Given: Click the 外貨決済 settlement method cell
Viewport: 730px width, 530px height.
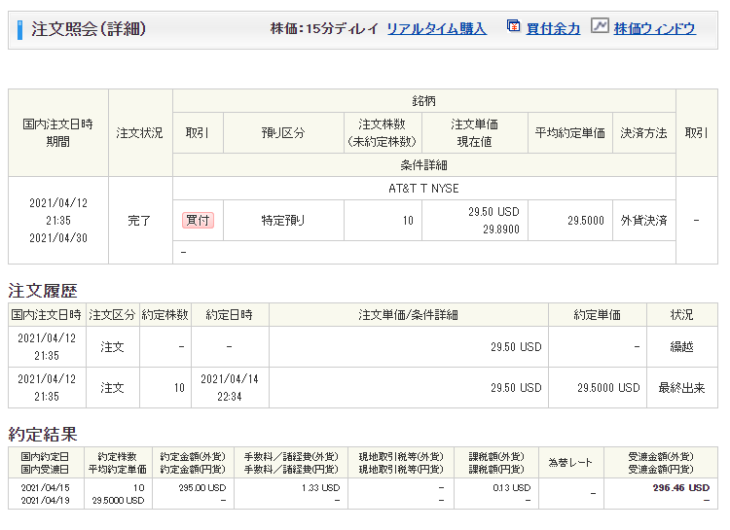Looking at the screenshot, I should click(x=644, y=220).
